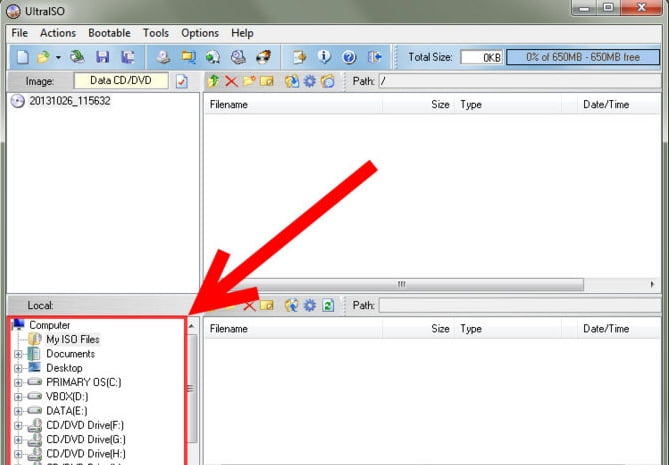Viewport: 669px width, 465px height.
Task: Click the Help question mark icon
Action: tap(349, 58)
